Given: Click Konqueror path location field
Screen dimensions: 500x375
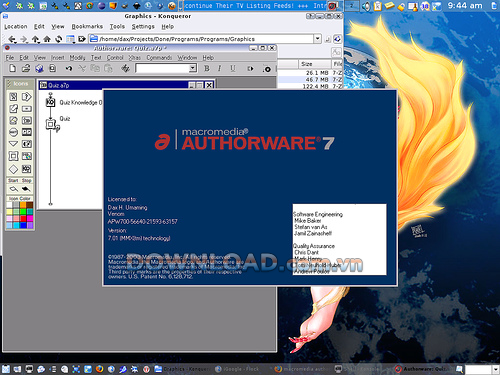Looking at the screenshot, I should point(205,39).
